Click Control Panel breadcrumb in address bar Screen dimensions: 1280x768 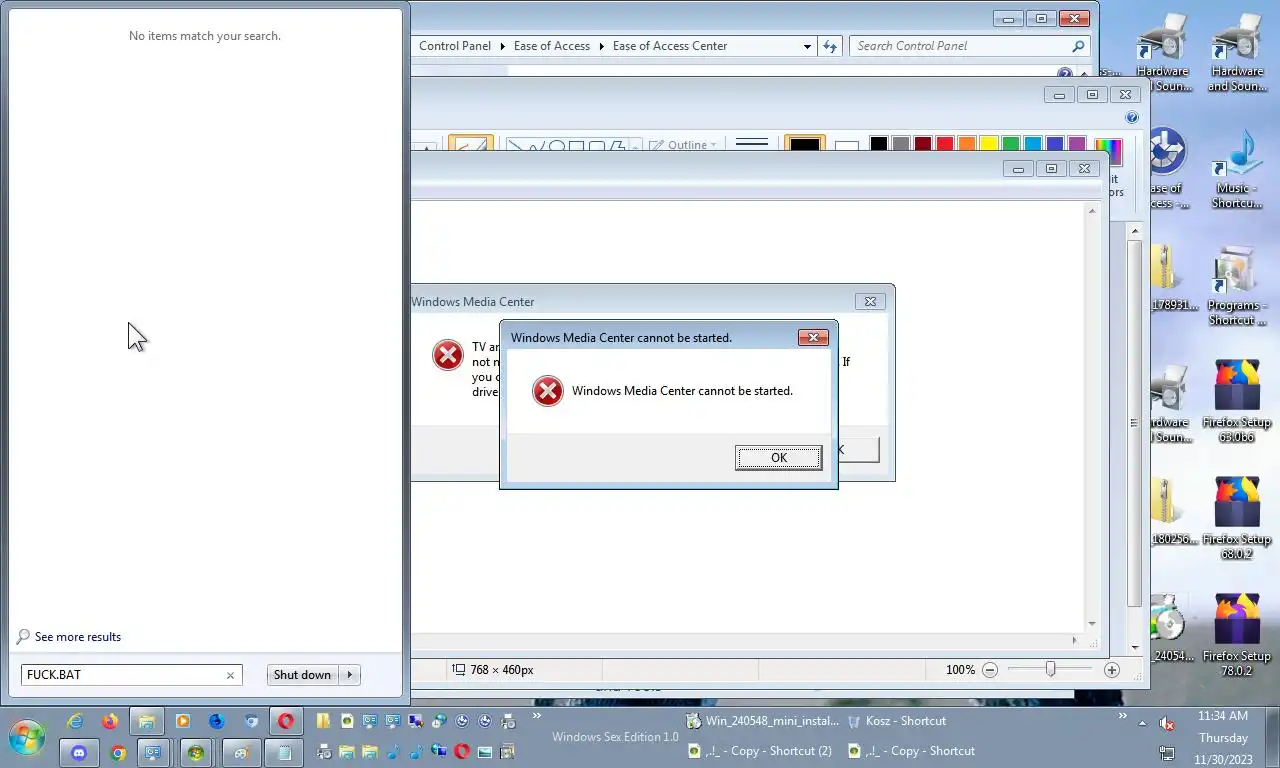click(455, 46)
